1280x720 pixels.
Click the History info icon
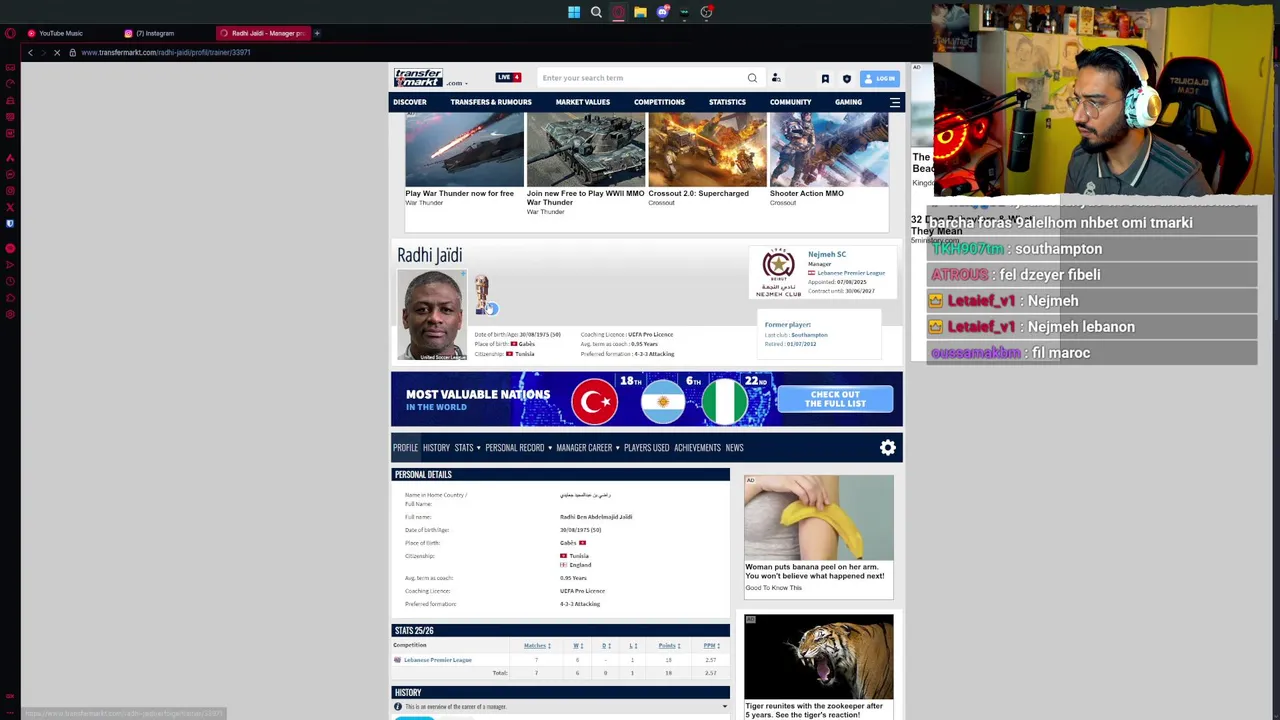click(398, 707)
